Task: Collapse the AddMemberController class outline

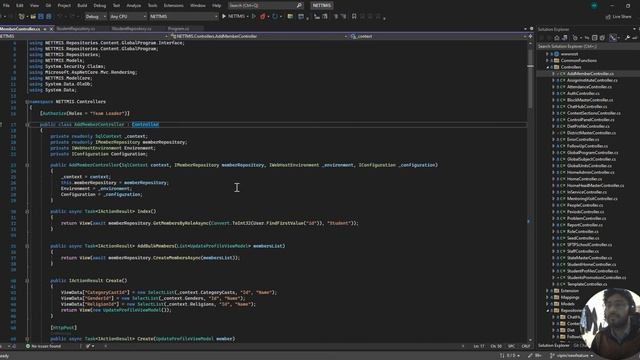Action: [27, 124]
